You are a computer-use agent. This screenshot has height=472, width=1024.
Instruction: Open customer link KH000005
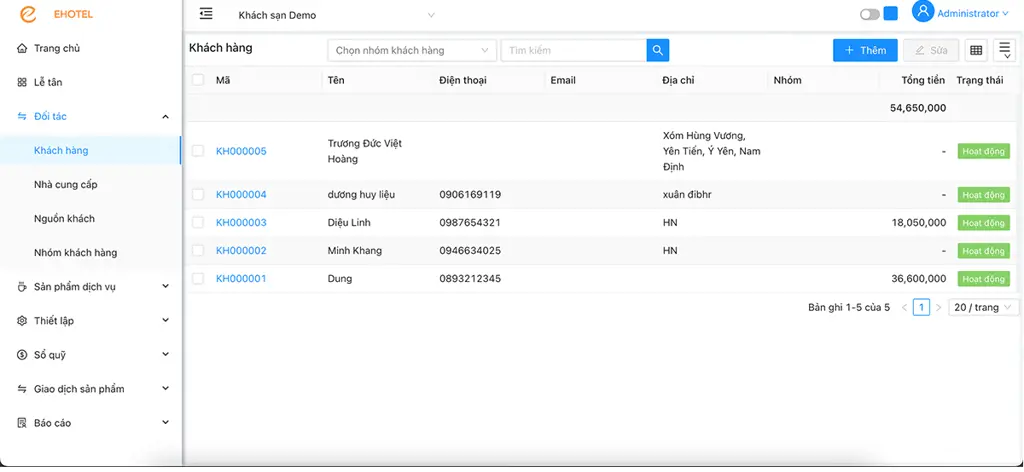tap(241, 151)
